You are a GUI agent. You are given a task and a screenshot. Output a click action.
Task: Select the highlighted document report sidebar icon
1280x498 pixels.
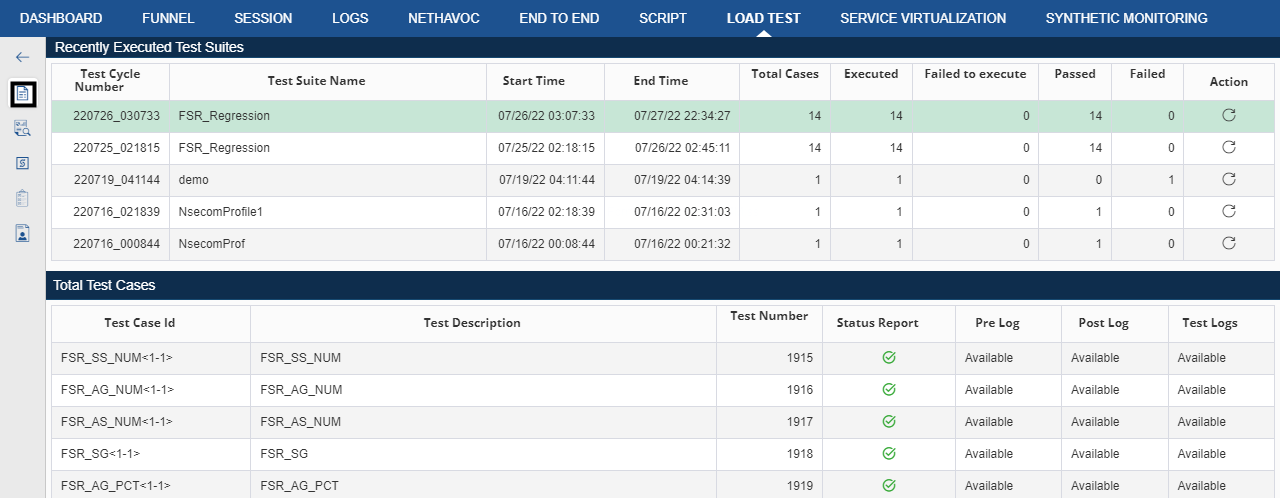coord(23,93)
